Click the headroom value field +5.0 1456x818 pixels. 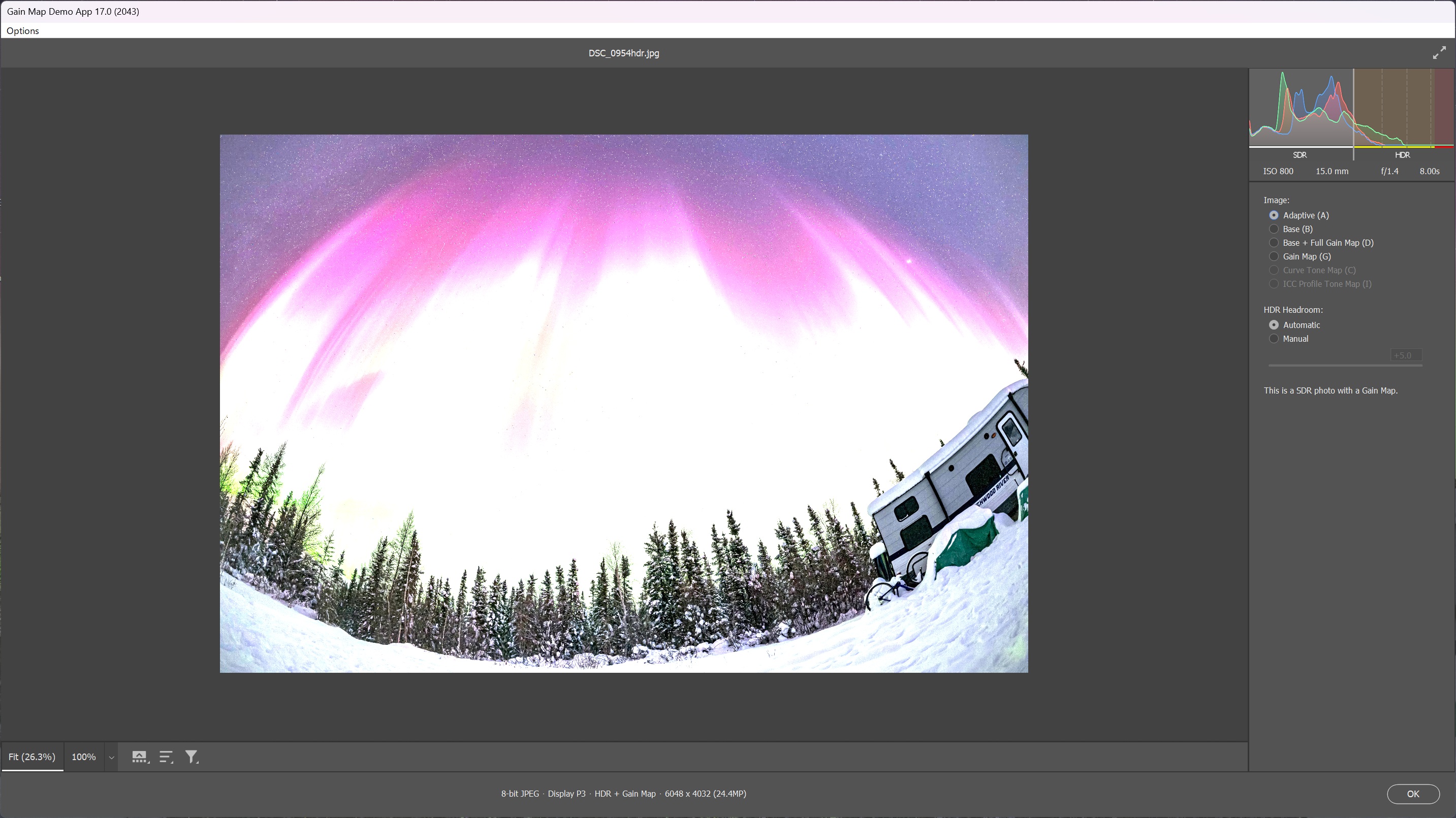click(1405, 355)
